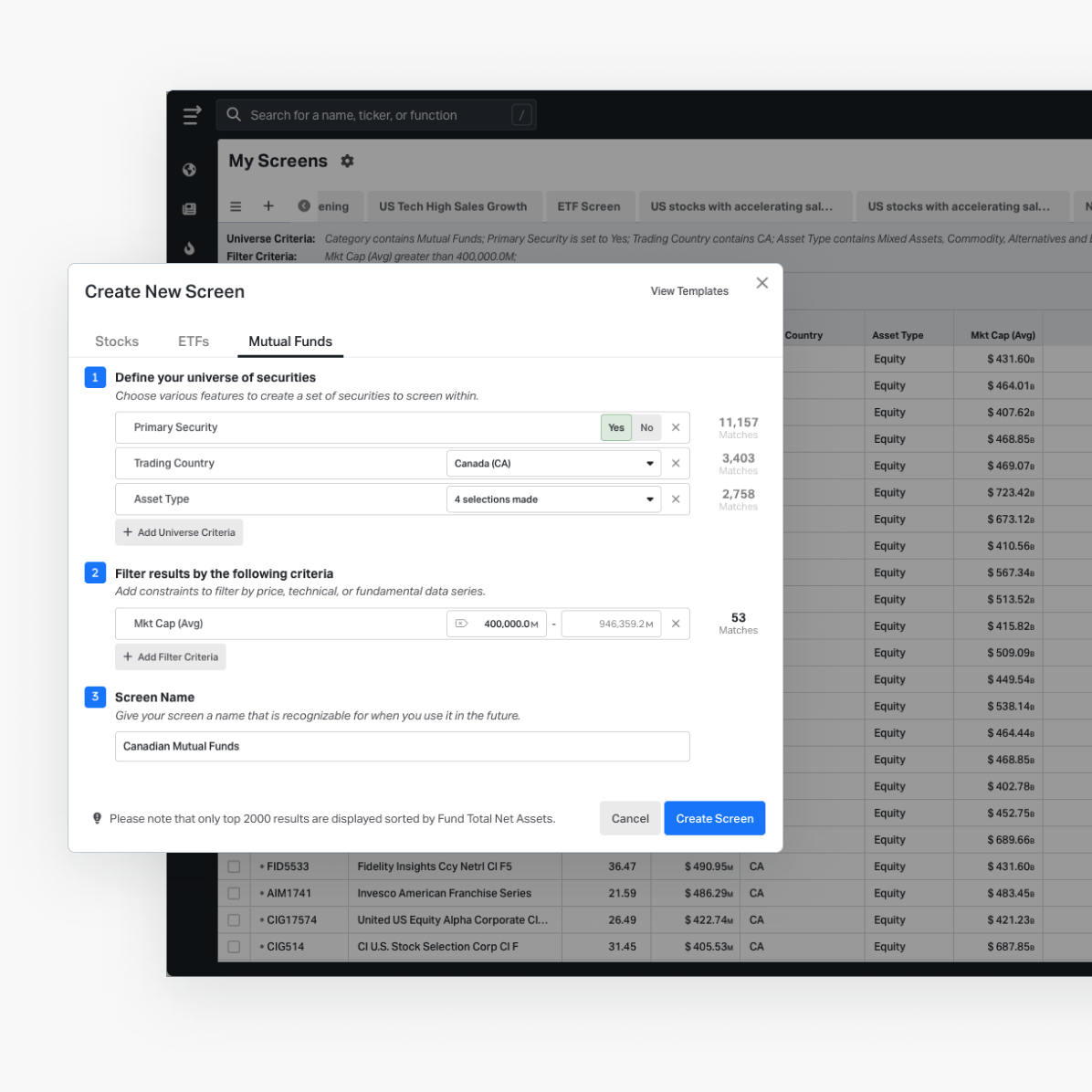The image size is (1092, 1092).
Task: Click the sidebar menu expand icon
Action: tap(192, 115)
